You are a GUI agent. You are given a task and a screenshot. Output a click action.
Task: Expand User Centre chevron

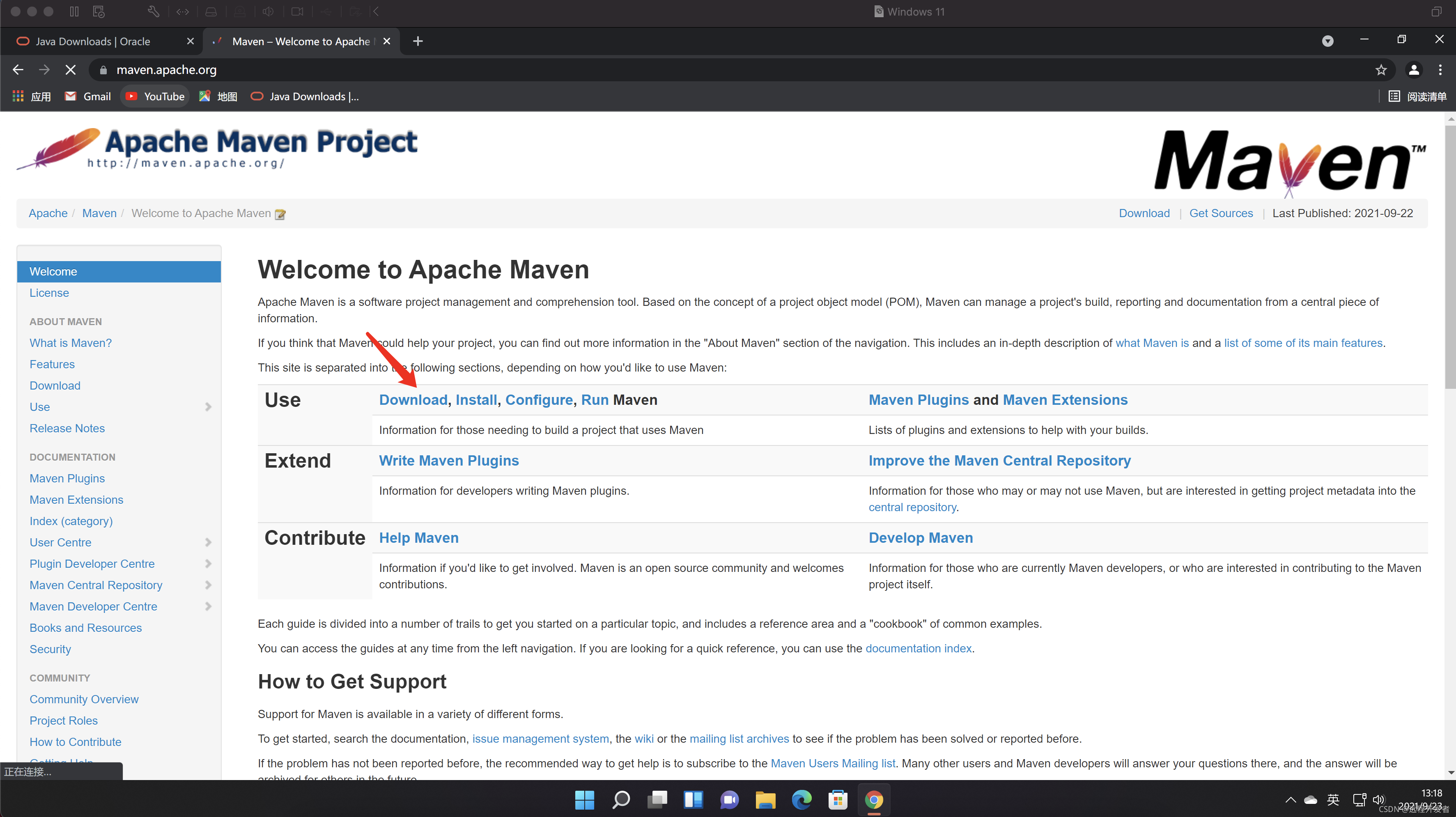[208, 542]
